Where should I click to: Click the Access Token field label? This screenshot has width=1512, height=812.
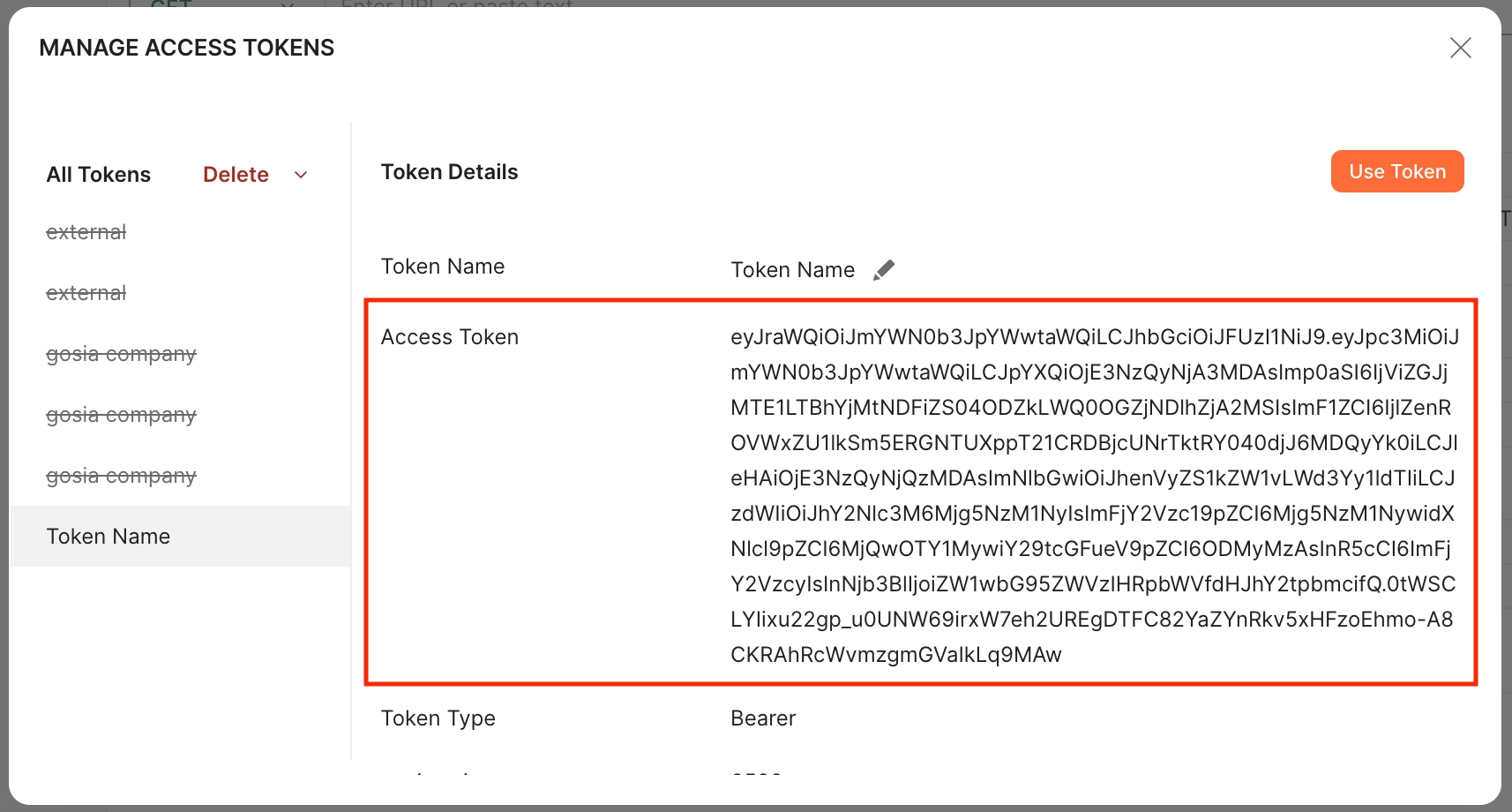tap(450, 337)
